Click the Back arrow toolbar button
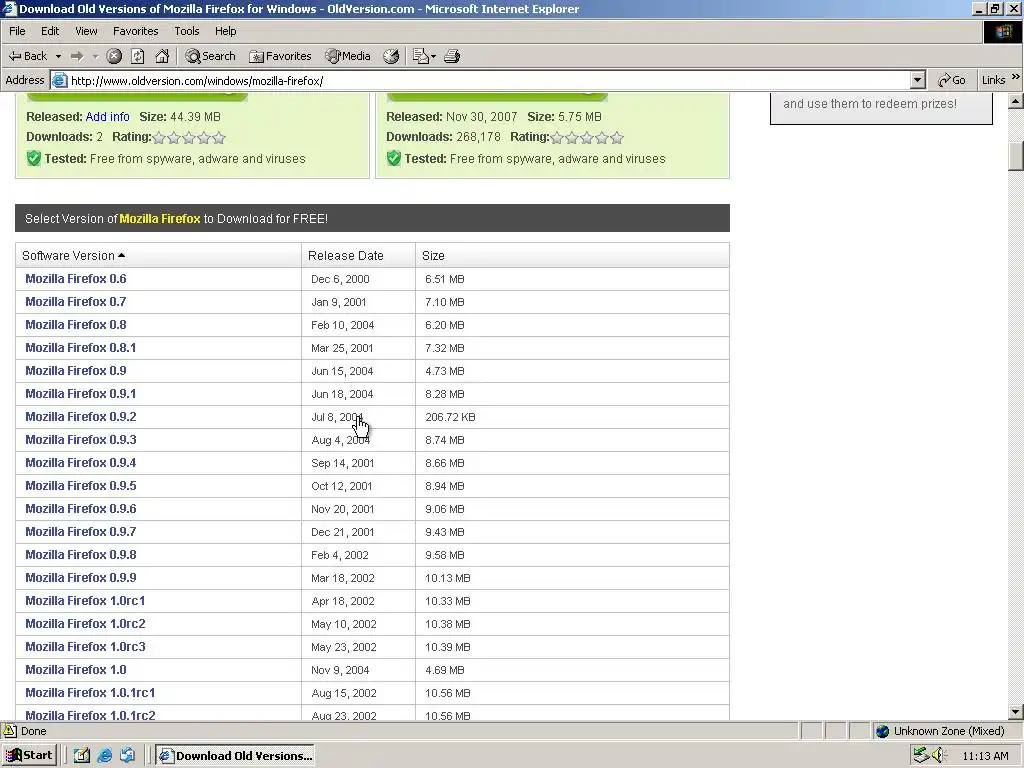 [27, 56]
